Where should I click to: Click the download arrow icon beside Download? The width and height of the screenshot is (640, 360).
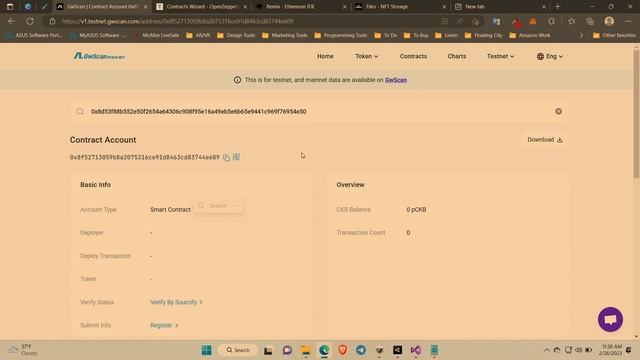point(560,140)
